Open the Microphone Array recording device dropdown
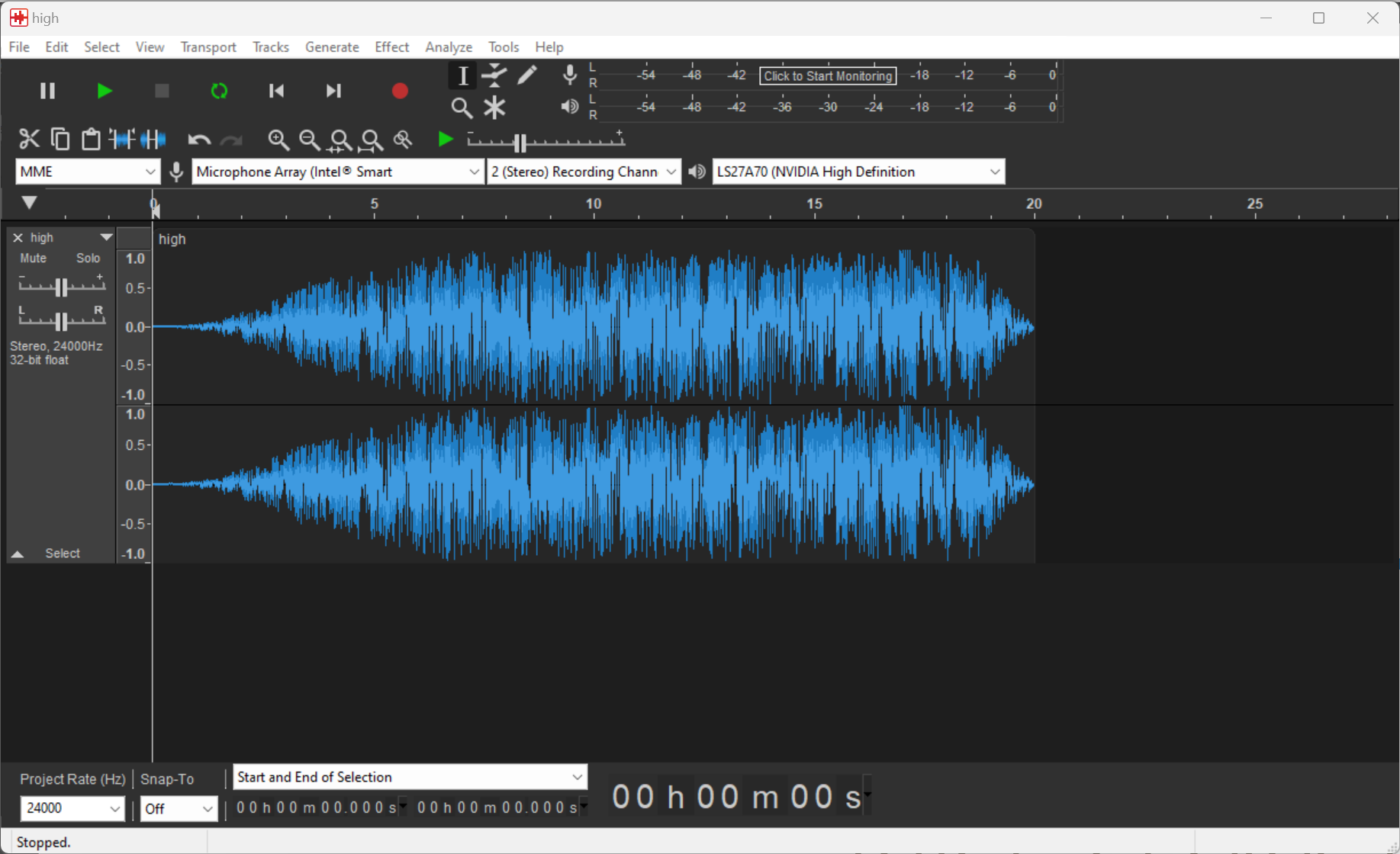Viewport: 1400px width, 854px height. (337, 172)
